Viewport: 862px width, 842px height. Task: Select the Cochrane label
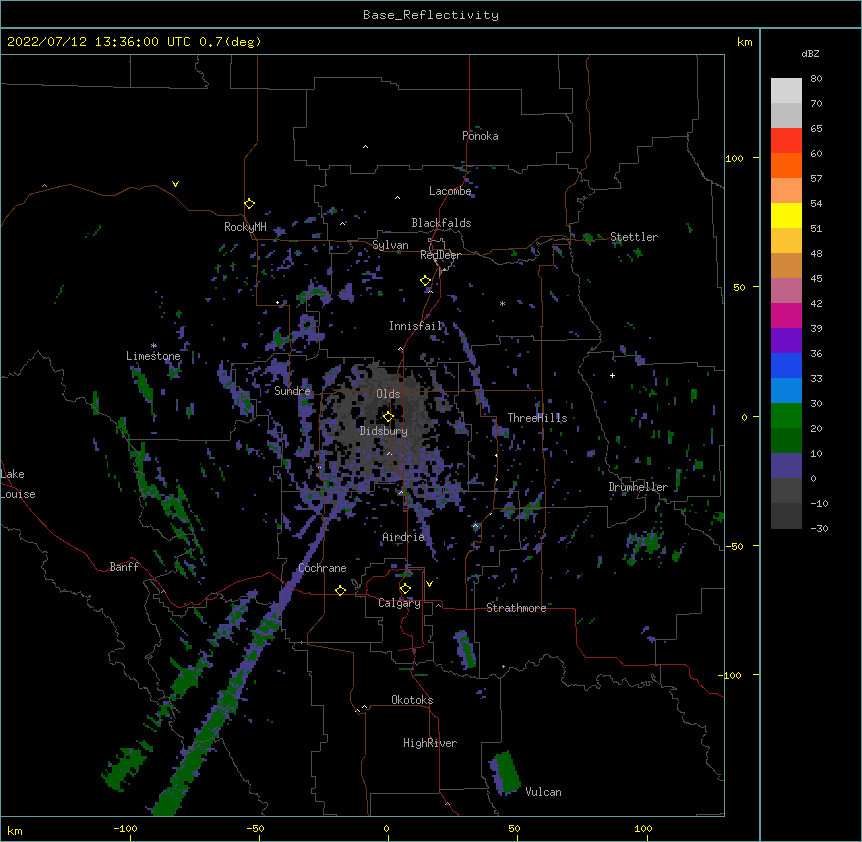click(322, 568)
